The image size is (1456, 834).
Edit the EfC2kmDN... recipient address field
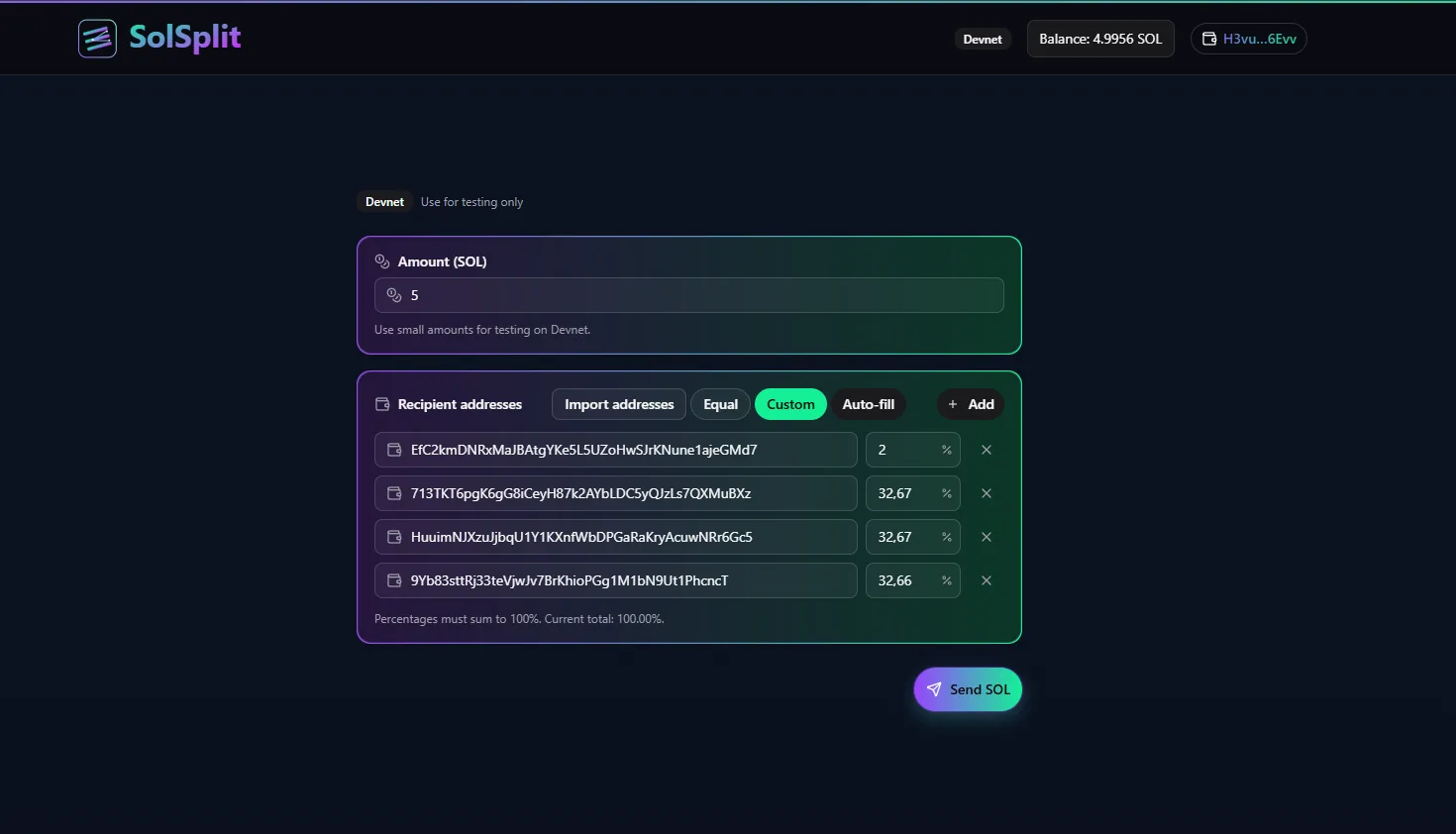point(616,450)
